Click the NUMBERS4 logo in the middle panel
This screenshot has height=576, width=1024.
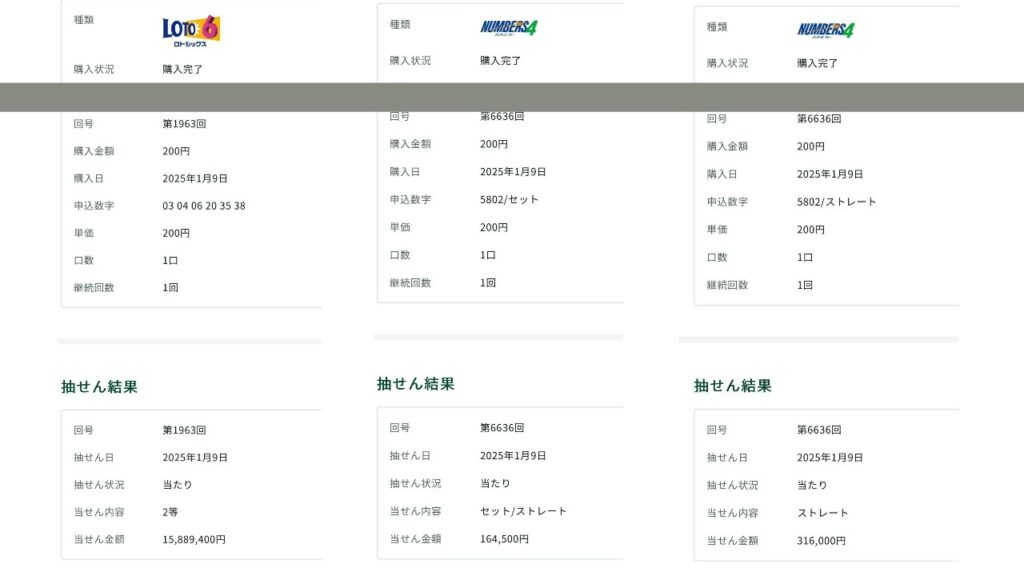click(x=508, y=27)
